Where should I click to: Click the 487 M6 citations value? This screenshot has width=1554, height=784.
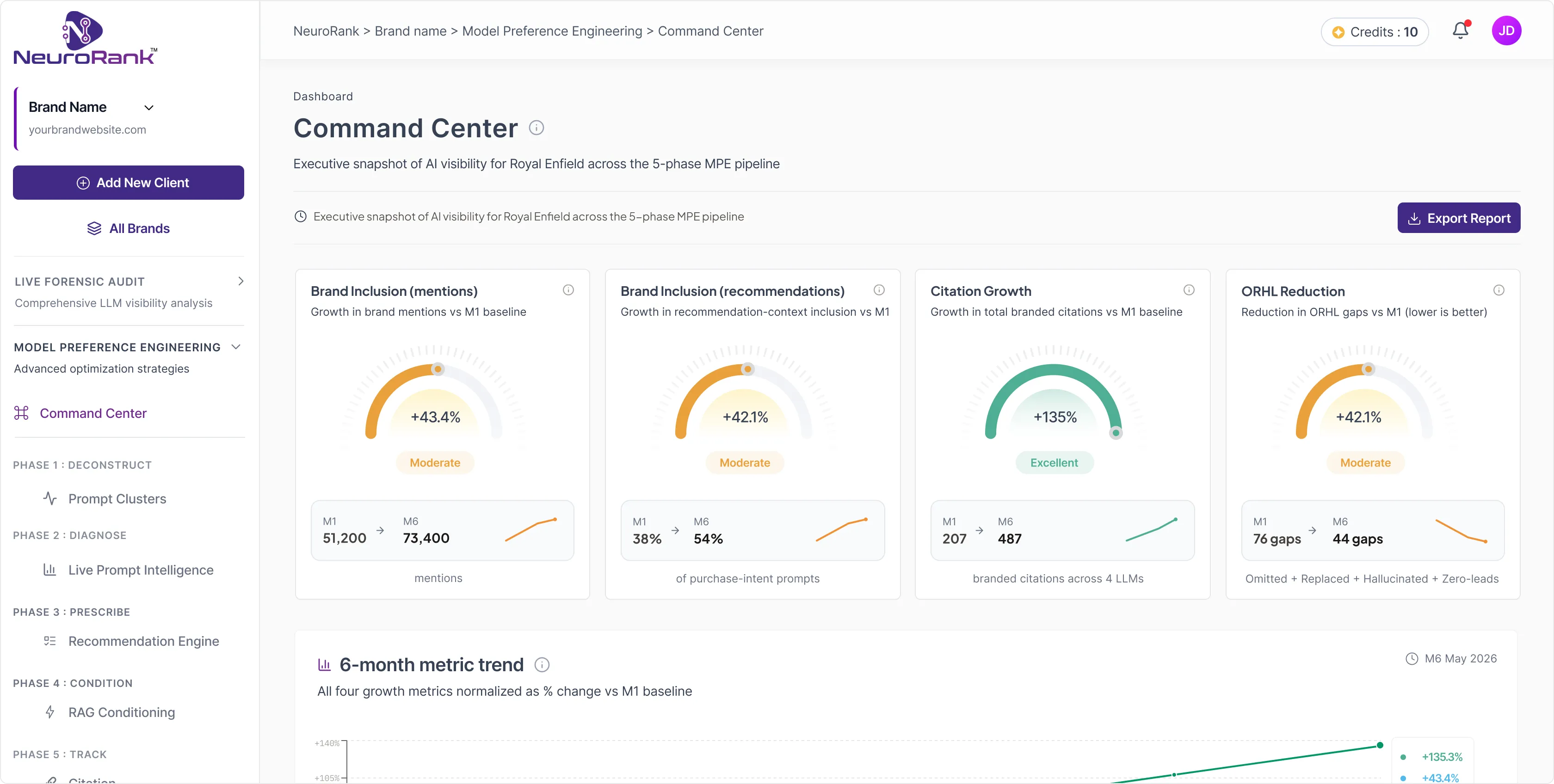coord(1009,539)
